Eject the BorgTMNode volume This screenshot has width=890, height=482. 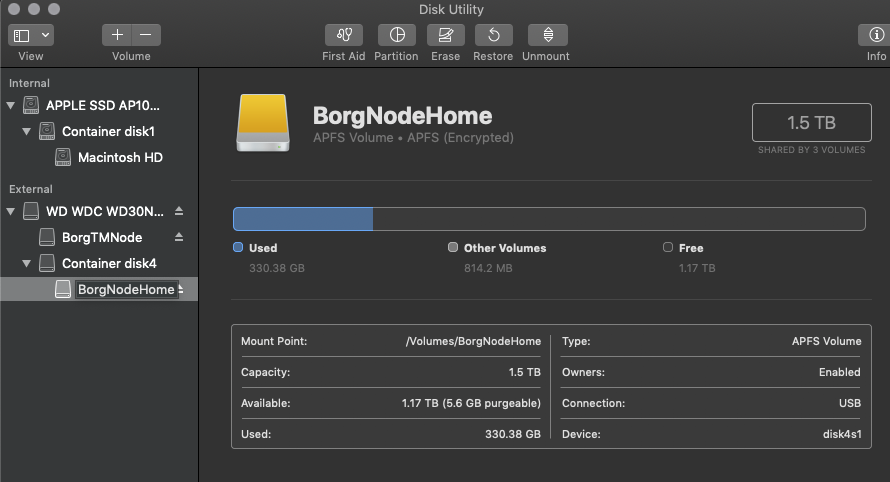pos(179,237)
